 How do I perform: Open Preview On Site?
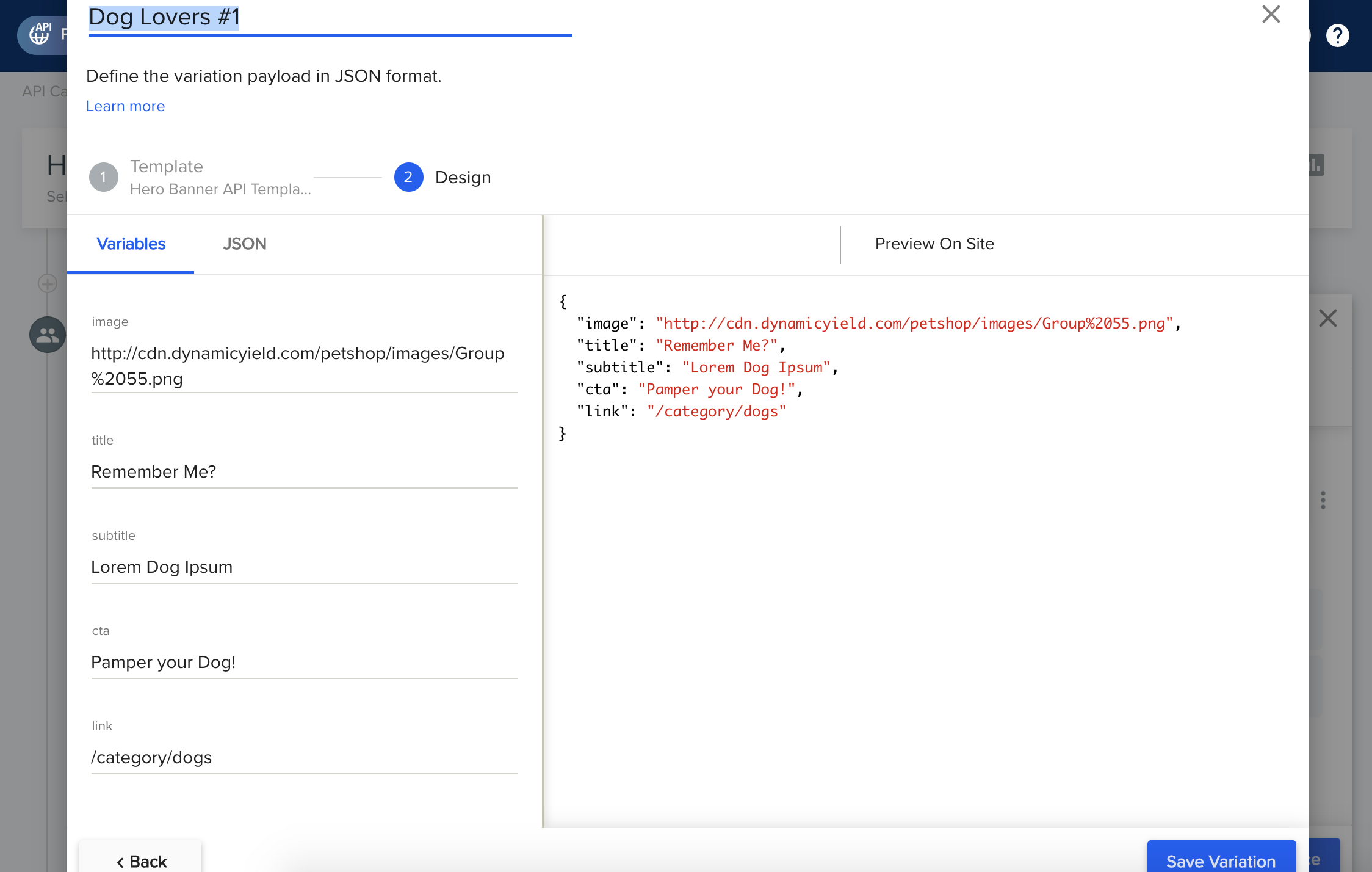[x=934, y=244]
